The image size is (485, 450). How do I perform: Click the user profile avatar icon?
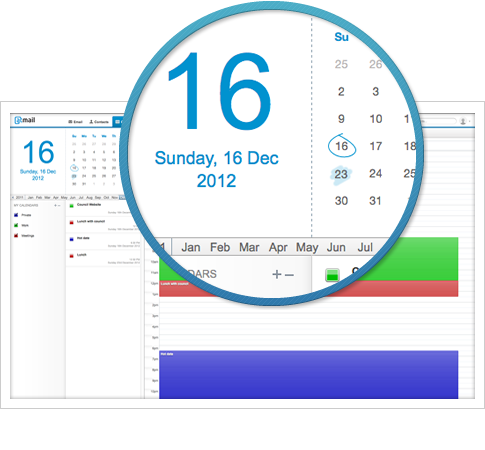[x=463, y=121]
